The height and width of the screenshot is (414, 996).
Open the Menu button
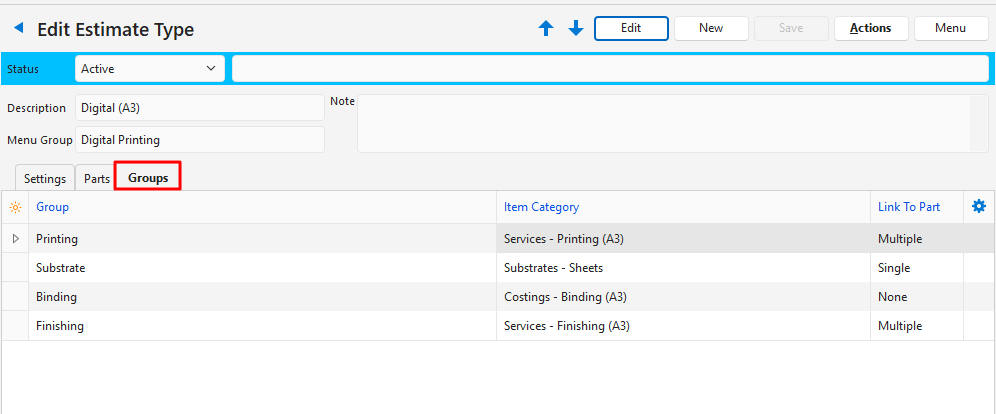950,28
